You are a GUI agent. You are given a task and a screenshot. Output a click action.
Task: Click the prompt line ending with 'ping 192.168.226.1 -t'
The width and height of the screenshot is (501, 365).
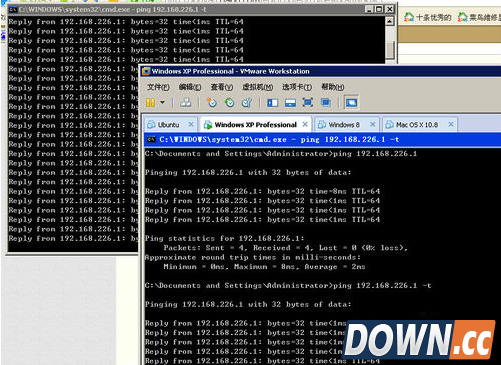coord(288,286)
